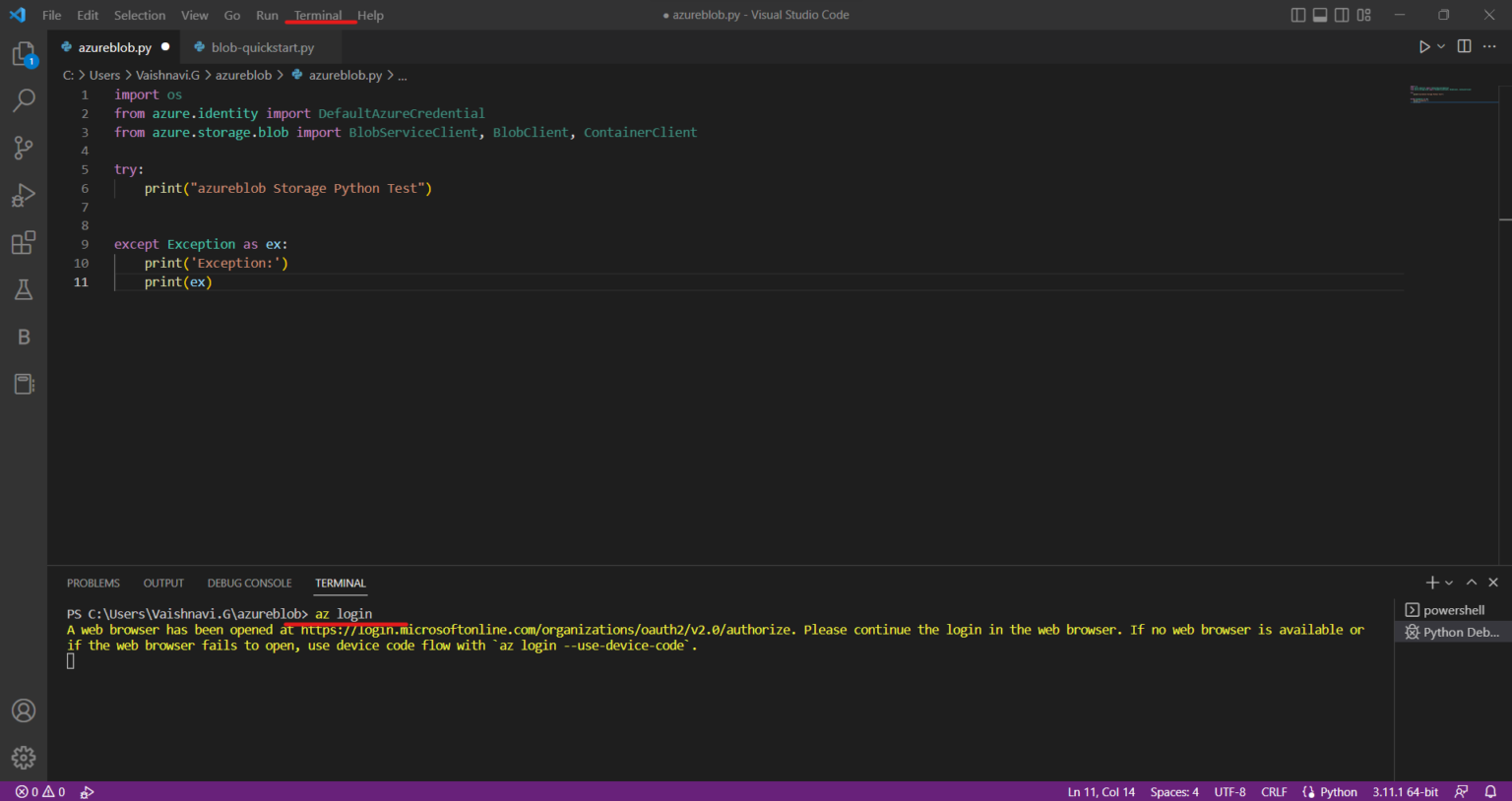Open the Customize Layout control

1363,15
